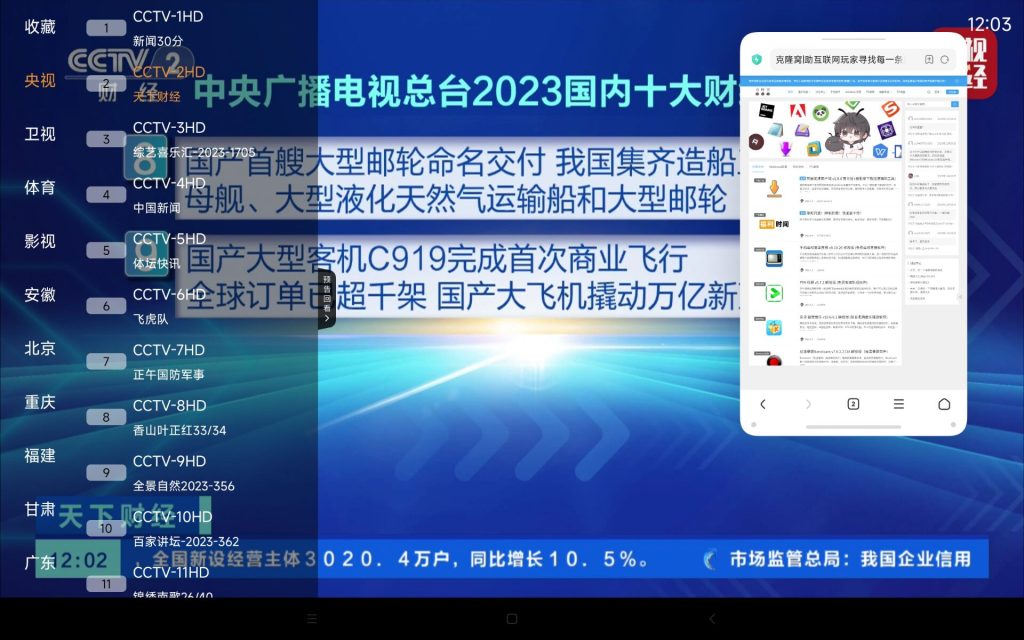Select the 央视 category
The height and width of the screenshot is (640, 1024).
pos(40,80)
